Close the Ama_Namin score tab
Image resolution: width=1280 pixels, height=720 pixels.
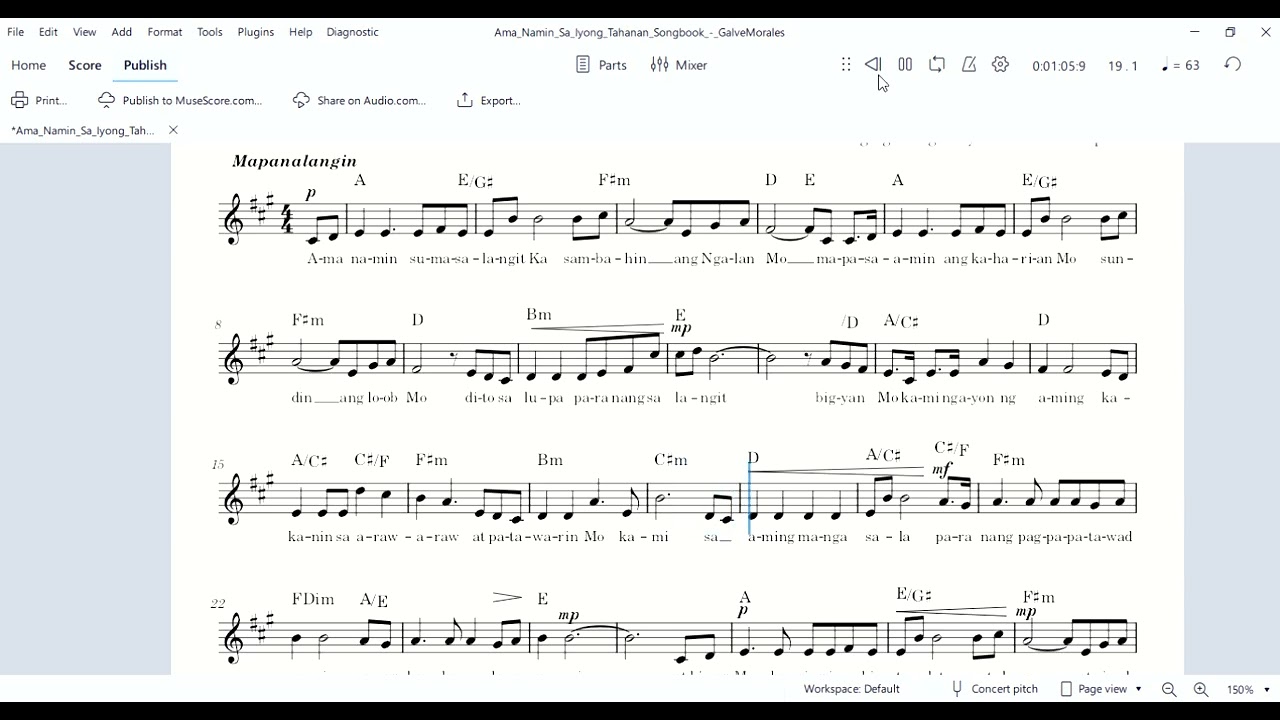[x=173, y=130]
